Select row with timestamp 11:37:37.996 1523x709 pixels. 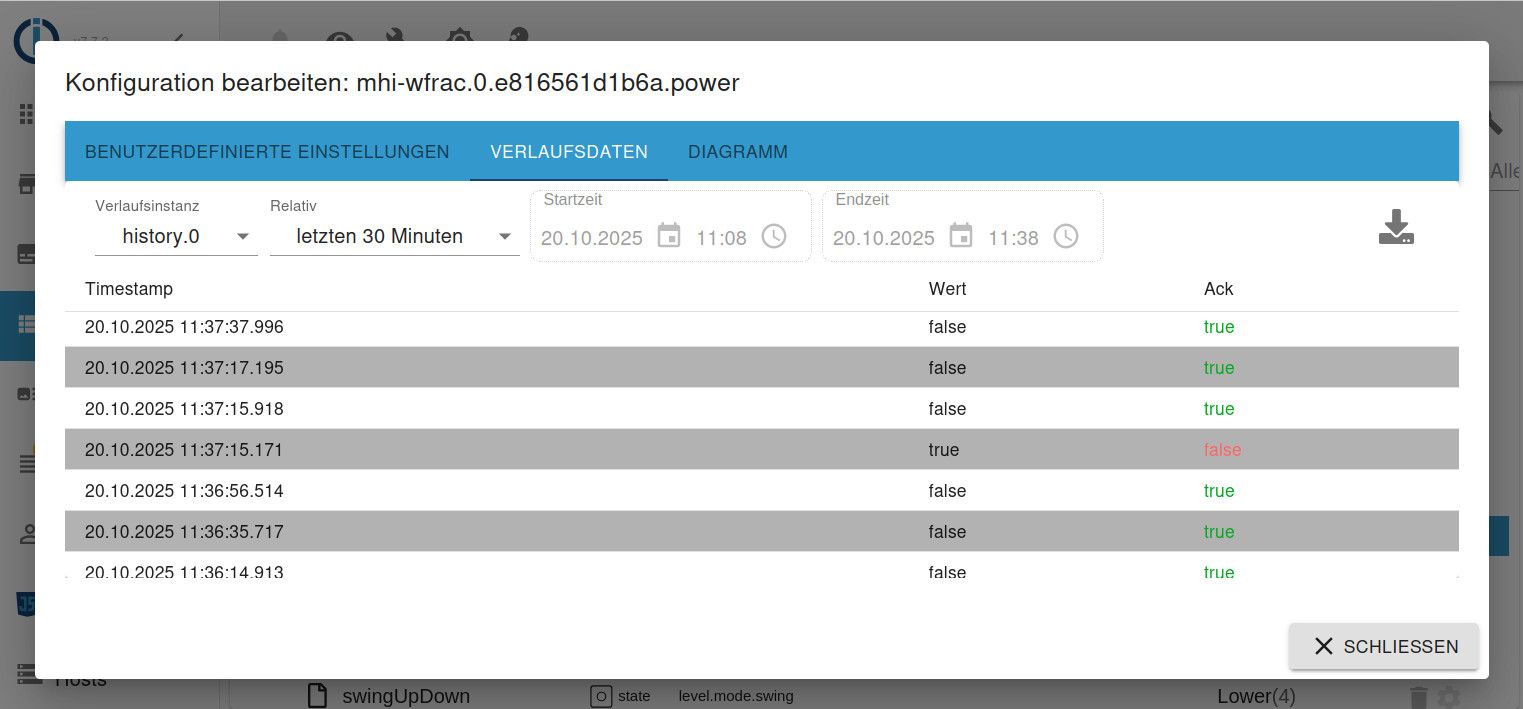762,327
